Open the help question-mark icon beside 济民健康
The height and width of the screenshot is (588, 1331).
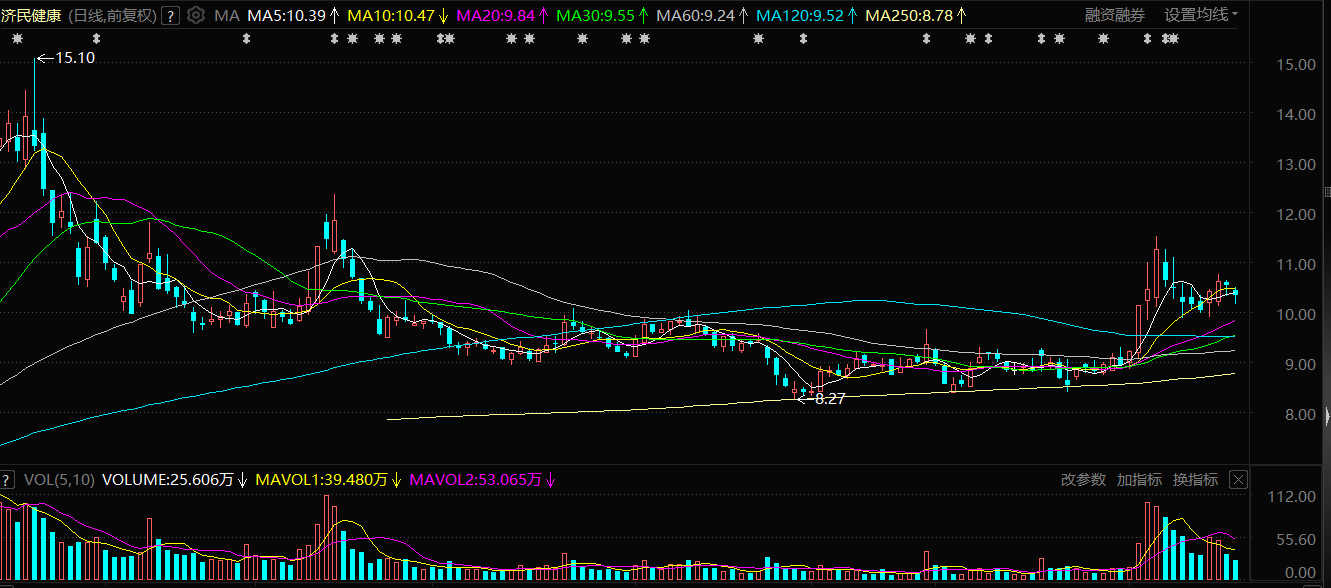[171, 15]
